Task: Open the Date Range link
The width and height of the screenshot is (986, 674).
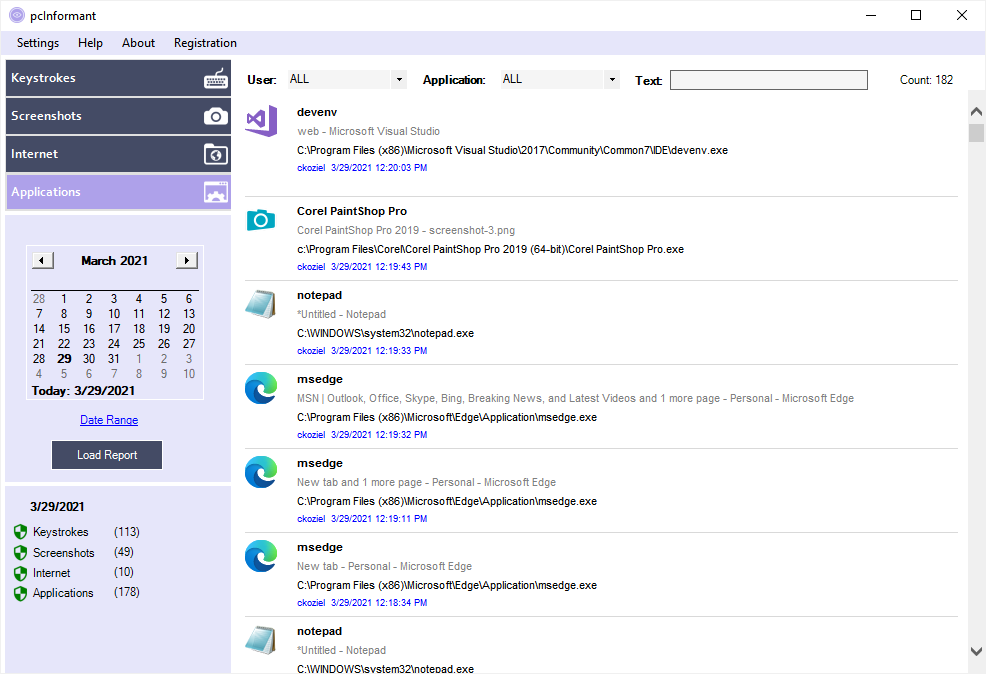Action: [x=109, y=420]
